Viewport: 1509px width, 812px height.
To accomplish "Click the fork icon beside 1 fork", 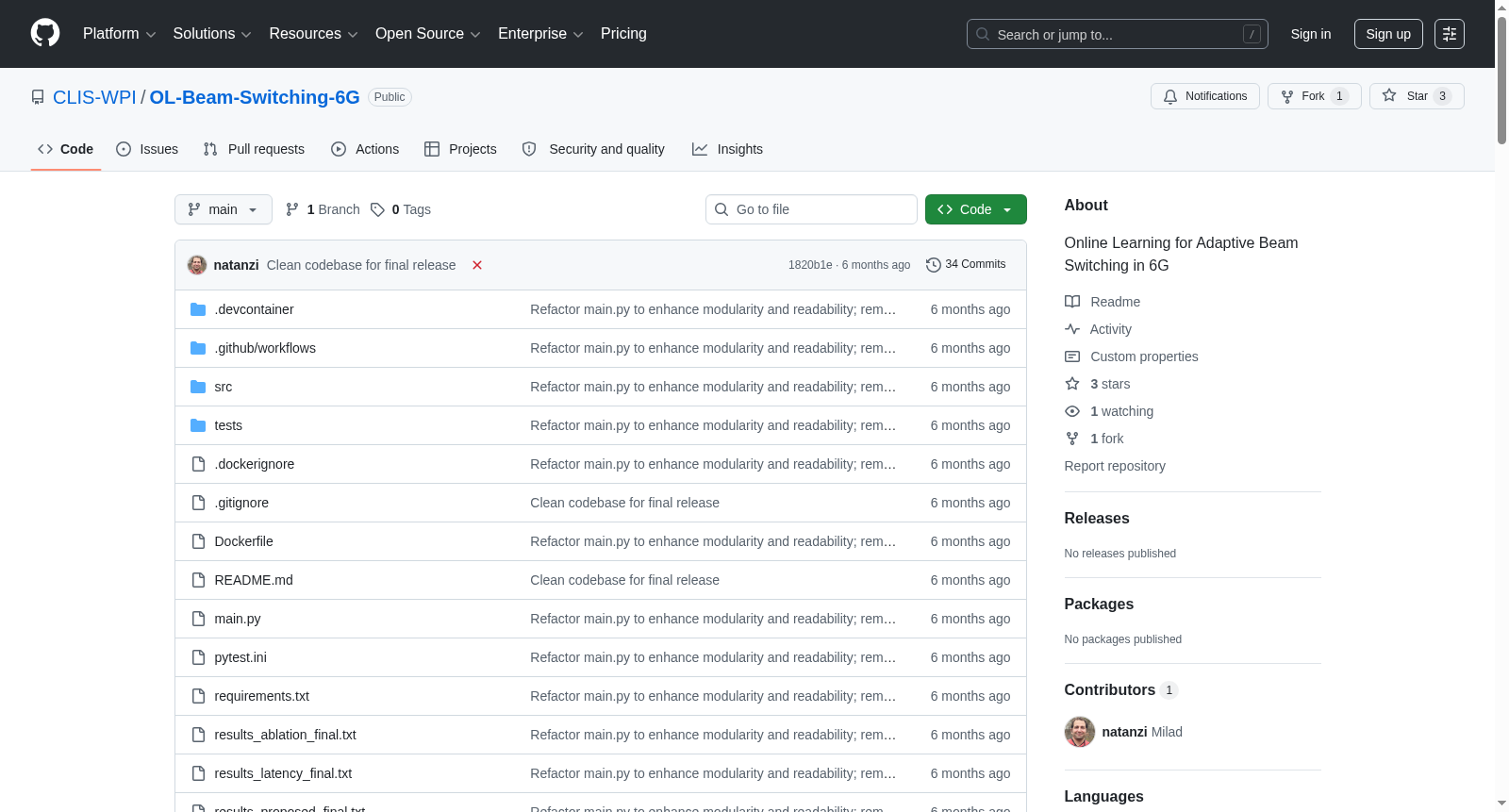I will click(x=1072, y=439).
